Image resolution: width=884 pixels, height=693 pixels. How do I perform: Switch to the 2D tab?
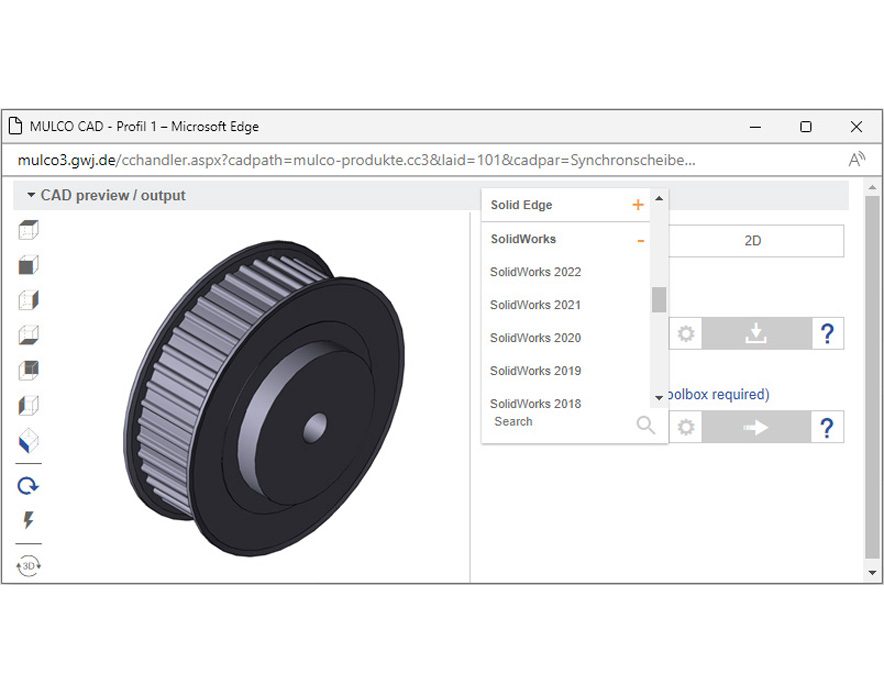755,241
